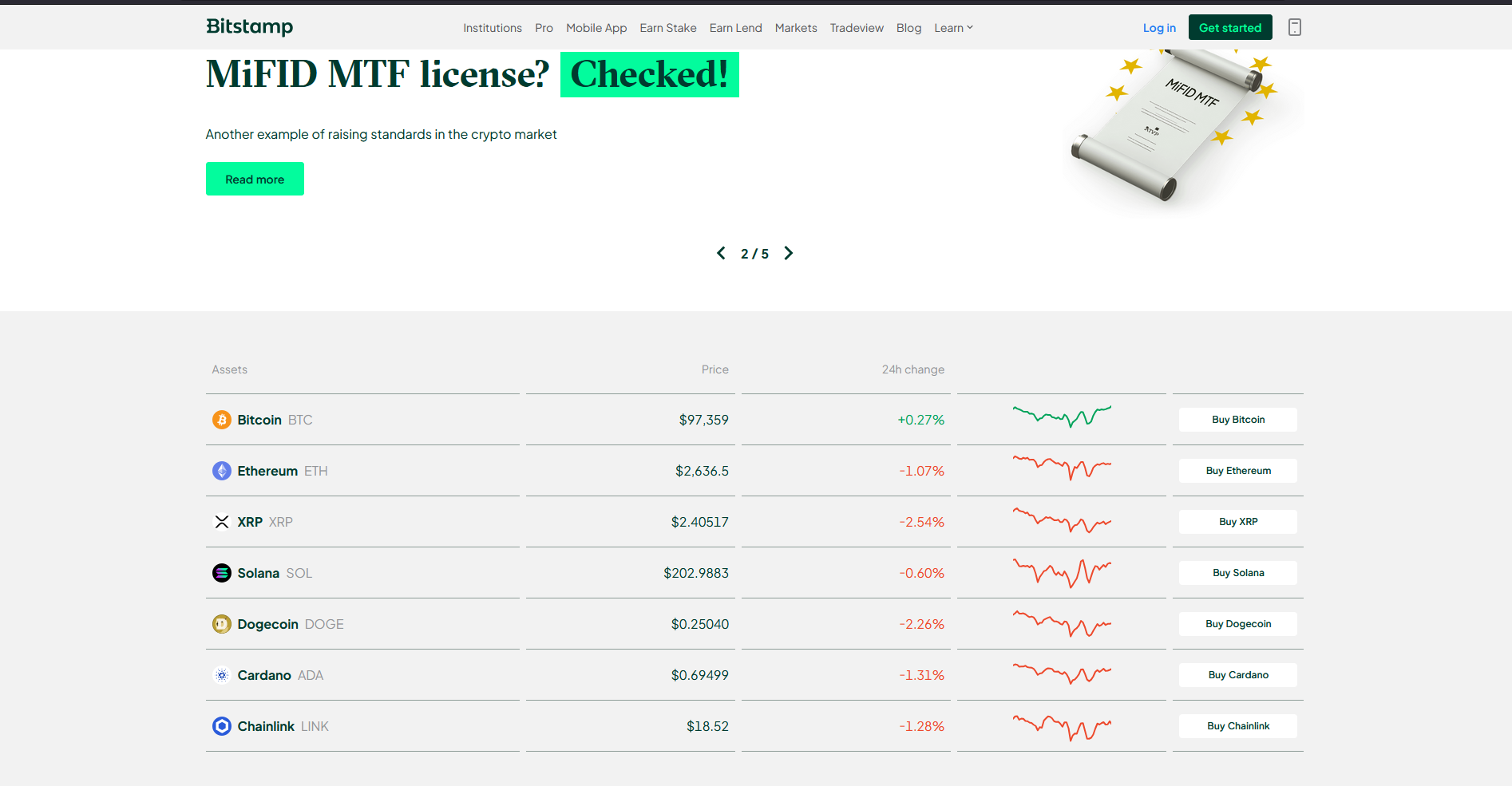The image size is (1512, 786).
Task: Open Cardano price sparkline chart
Action: [x=1062, y=673]
